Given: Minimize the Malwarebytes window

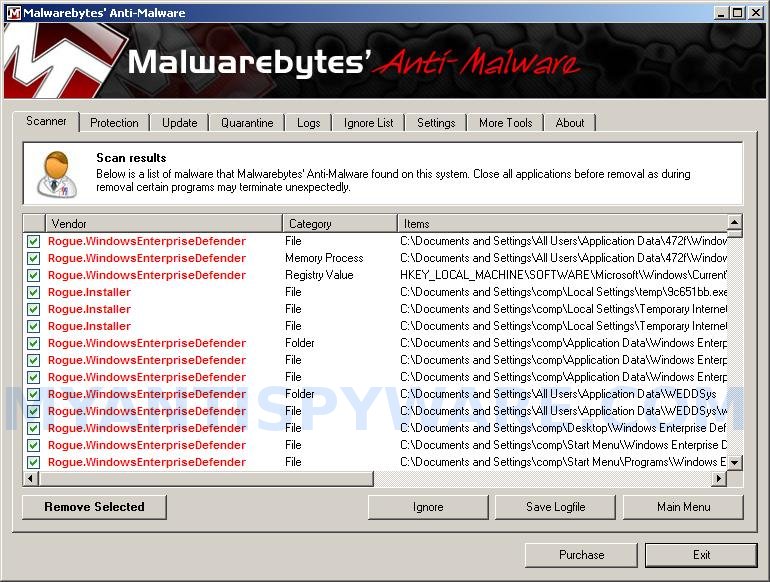Looking at the screenshot, I should (x=721, y=13).
